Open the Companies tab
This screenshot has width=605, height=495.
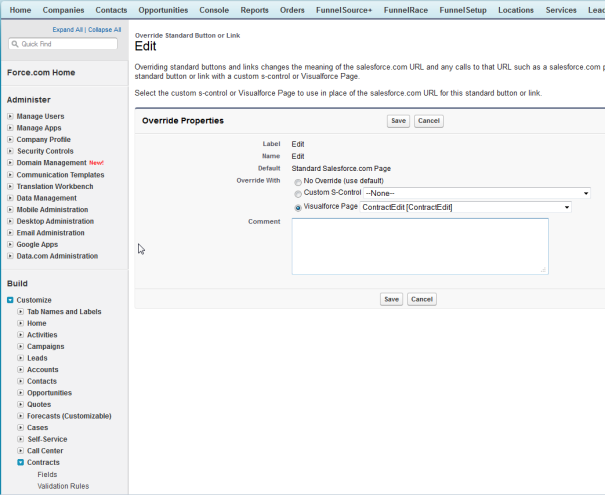pos(63,10)
